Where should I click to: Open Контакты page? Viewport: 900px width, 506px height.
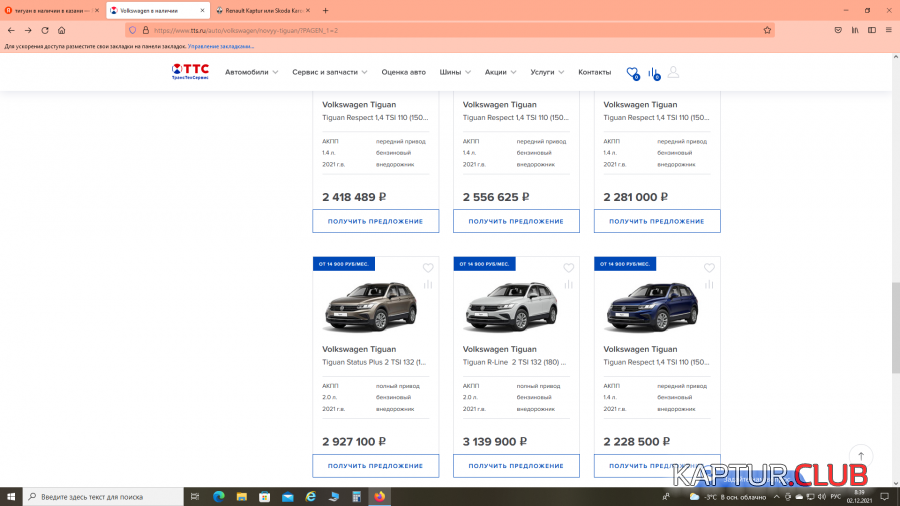pos(595,72)
